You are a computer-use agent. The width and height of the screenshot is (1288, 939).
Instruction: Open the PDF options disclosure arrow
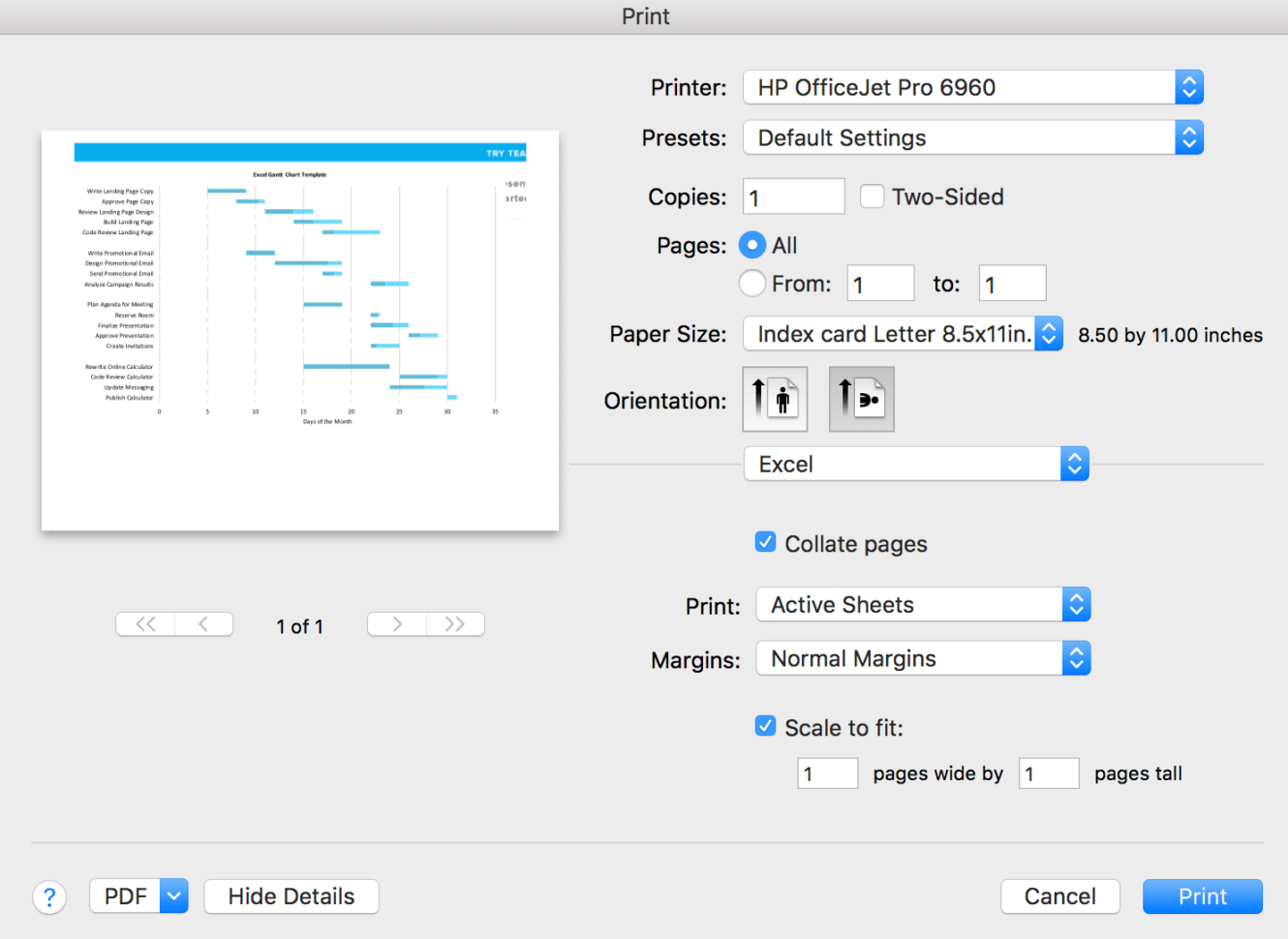click(173, 896)
